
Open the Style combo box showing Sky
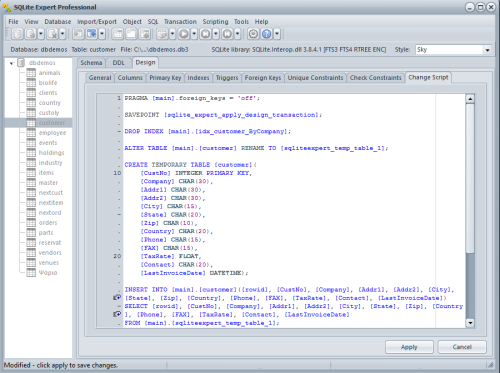pyautogui.click(x=453, y=50)
